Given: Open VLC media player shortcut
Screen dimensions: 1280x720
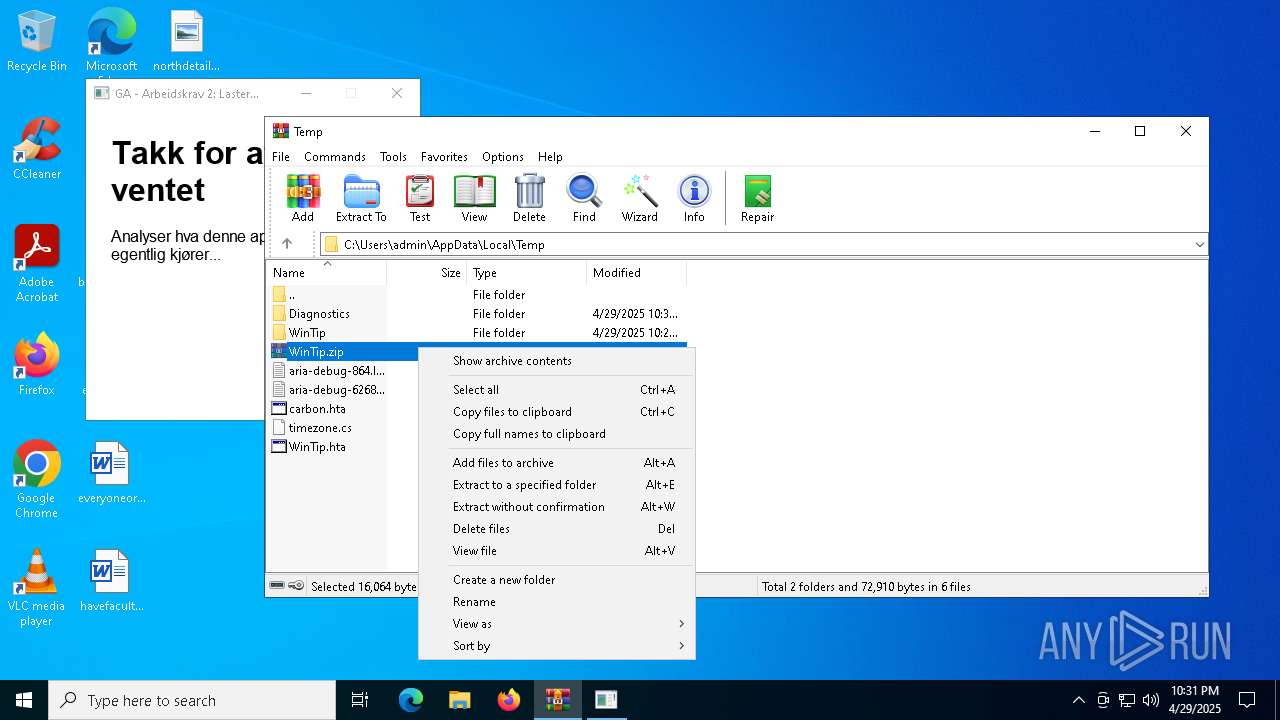Looking at the screenshot, I should (x=37, y=588).
